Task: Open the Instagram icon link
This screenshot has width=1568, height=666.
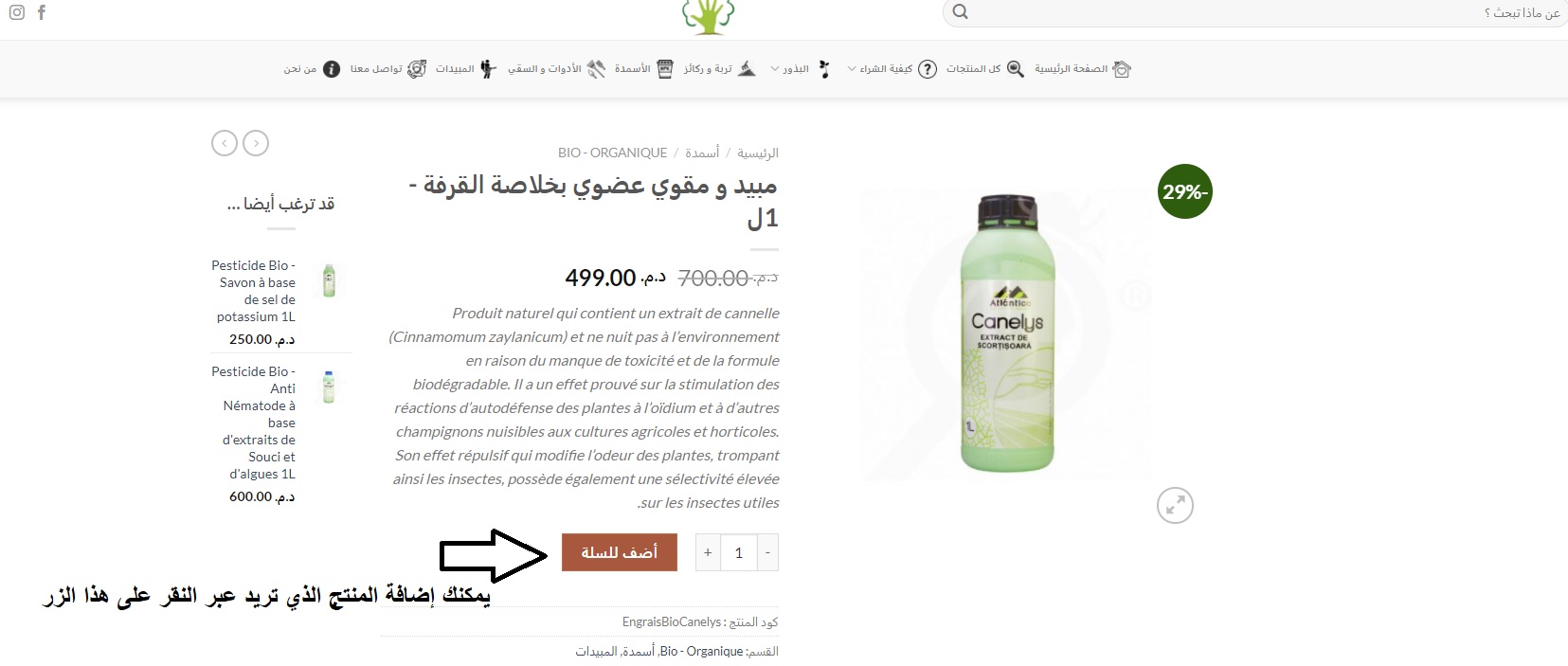Action: [x=16, y=12]
